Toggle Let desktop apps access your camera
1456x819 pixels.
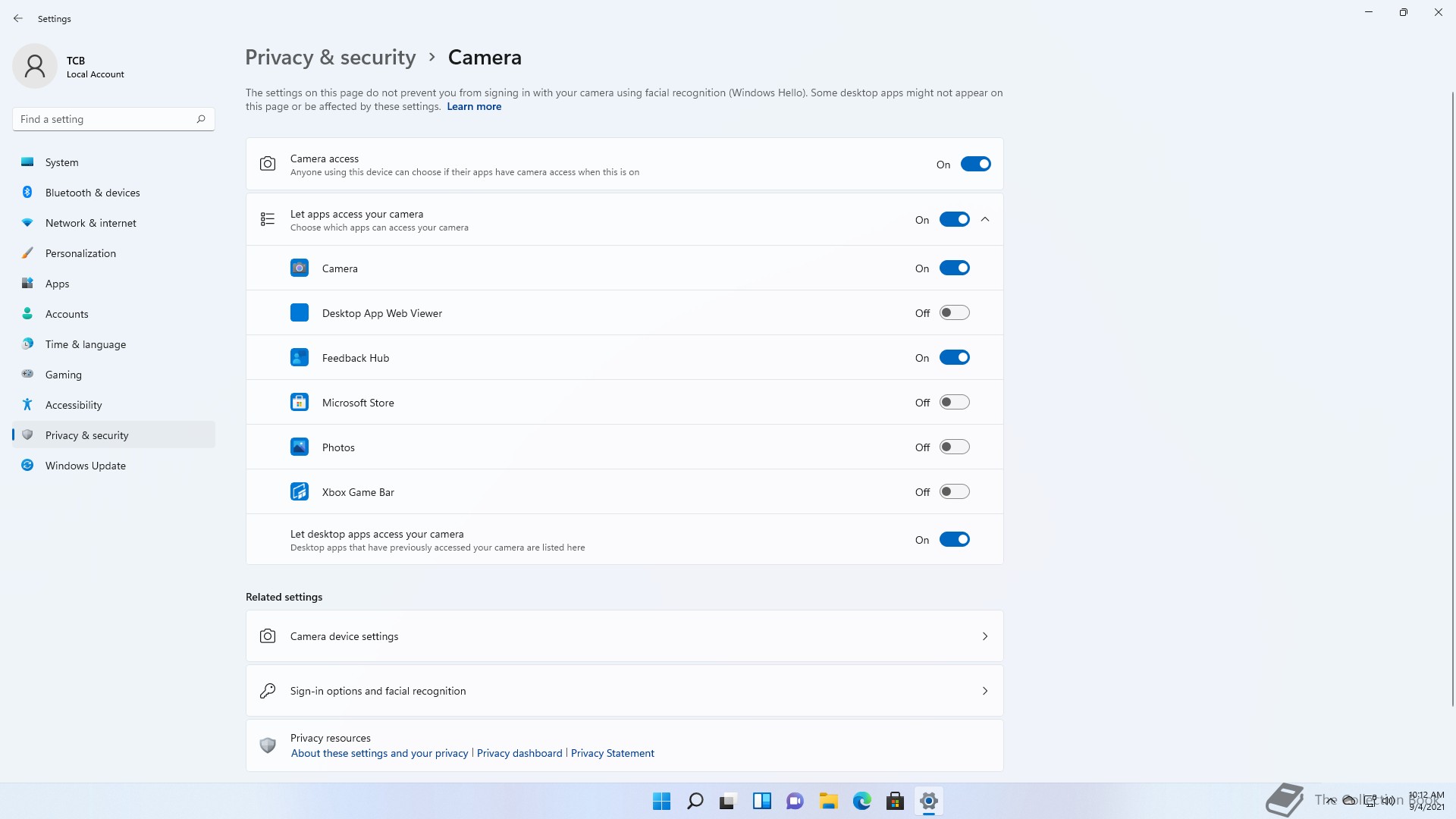[x=954, y=539]
